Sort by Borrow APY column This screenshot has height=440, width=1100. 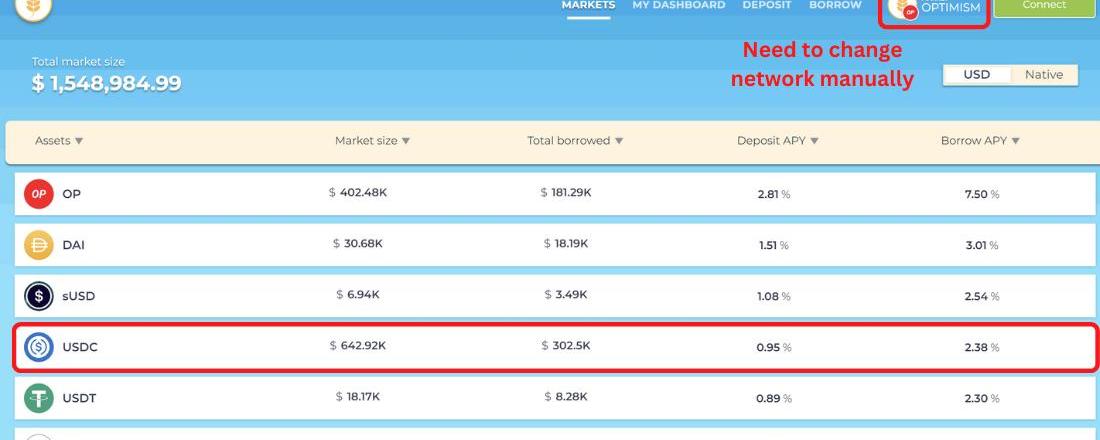(980, 140)
